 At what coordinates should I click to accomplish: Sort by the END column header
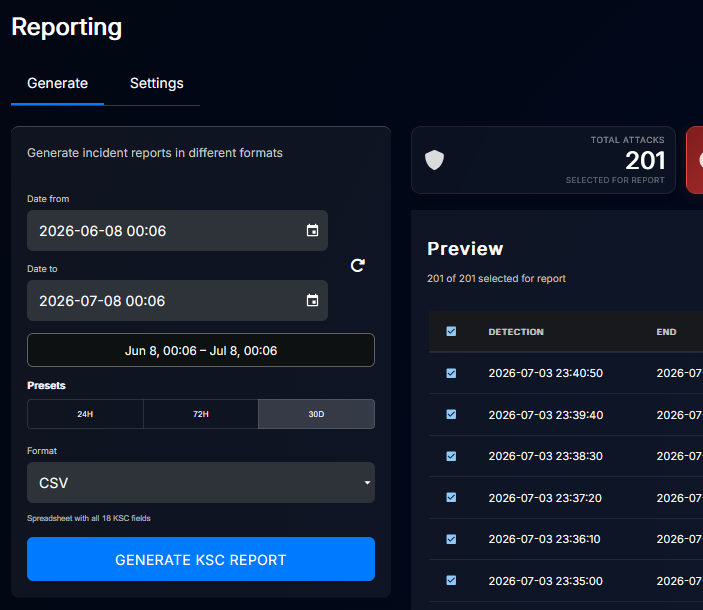666,332
